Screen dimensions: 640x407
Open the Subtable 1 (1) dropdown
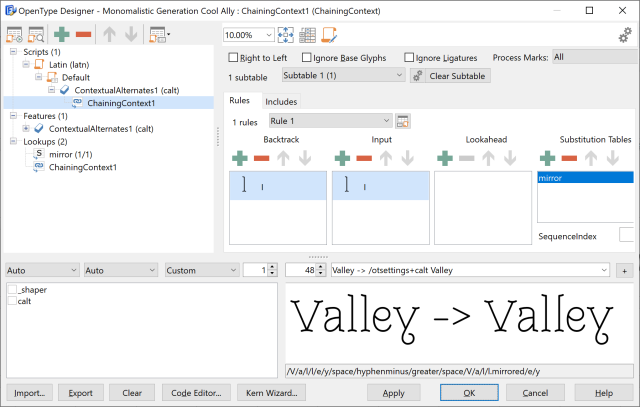click(342, 76)
